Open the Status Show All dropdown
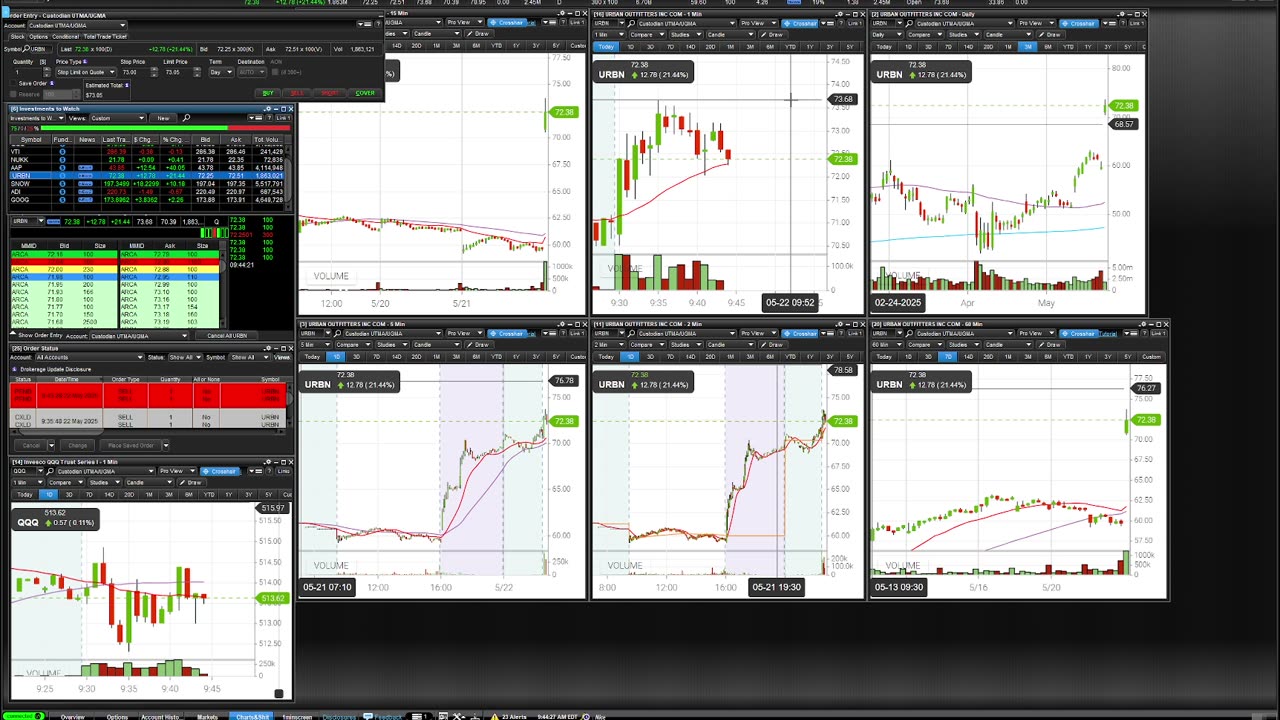The width and height of the screenshot is (1280, 720). click(185, 357)
